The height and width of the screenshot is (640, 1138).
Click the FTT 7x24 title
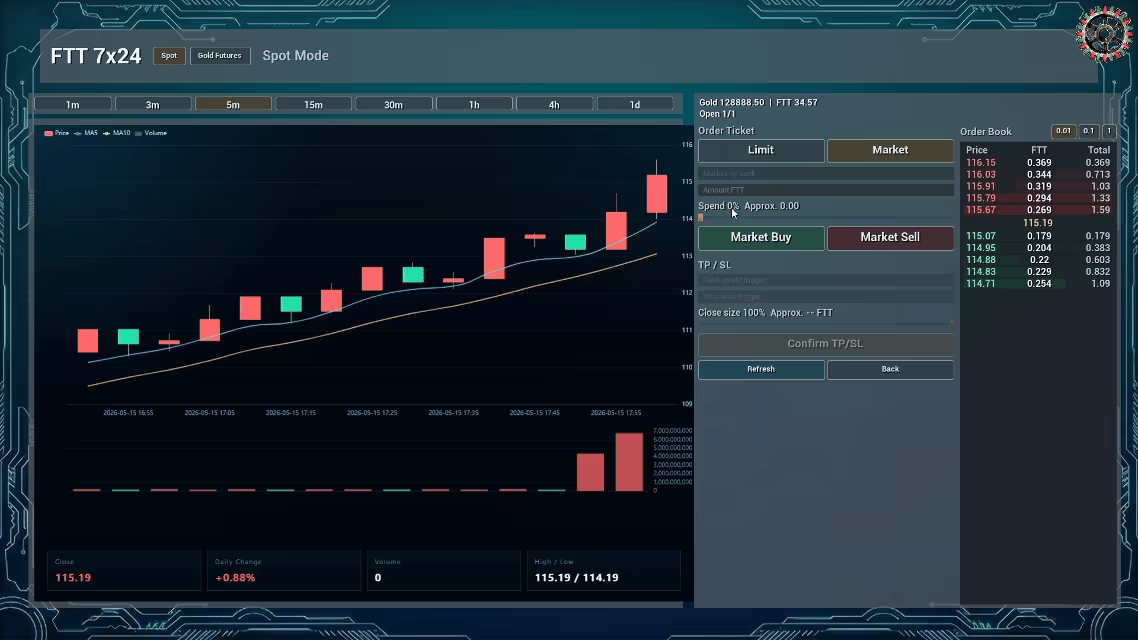coord(96,56)
